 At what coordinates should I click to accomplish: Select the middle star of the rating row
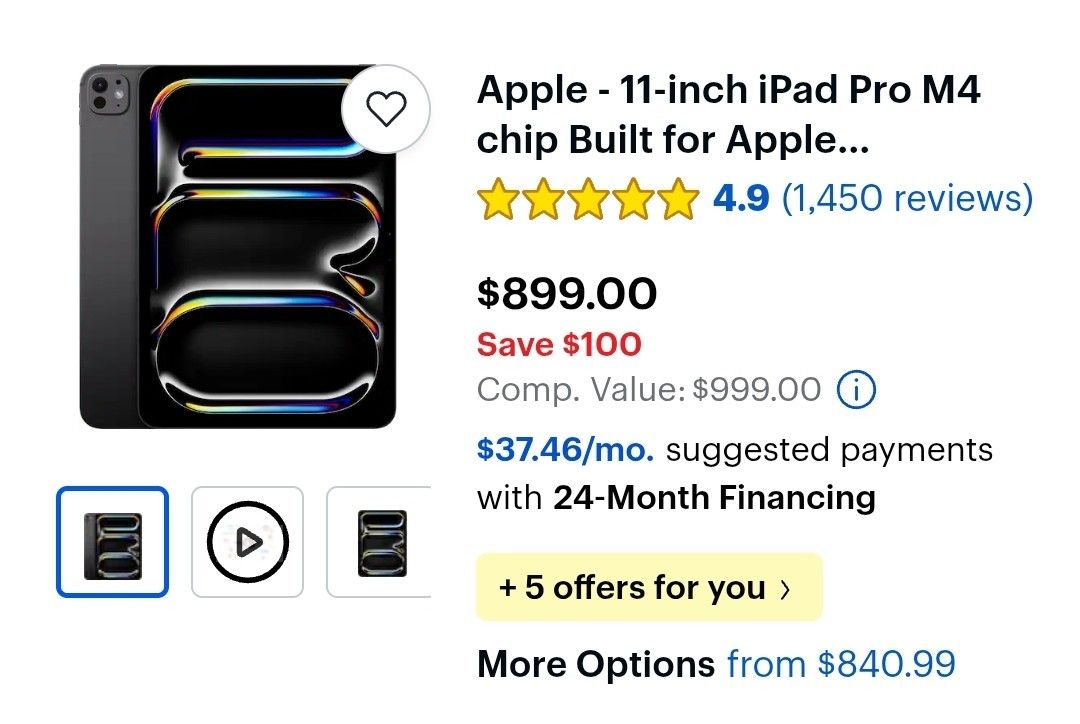587,198
